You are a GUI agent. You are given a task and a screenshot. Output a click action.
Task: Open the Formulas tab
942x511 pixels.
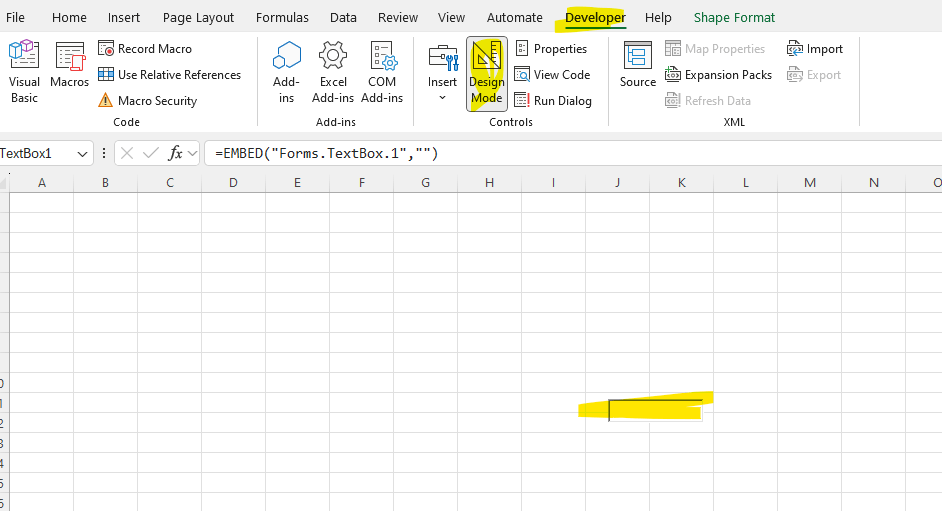pyautogui.click(x=282, y=17)
